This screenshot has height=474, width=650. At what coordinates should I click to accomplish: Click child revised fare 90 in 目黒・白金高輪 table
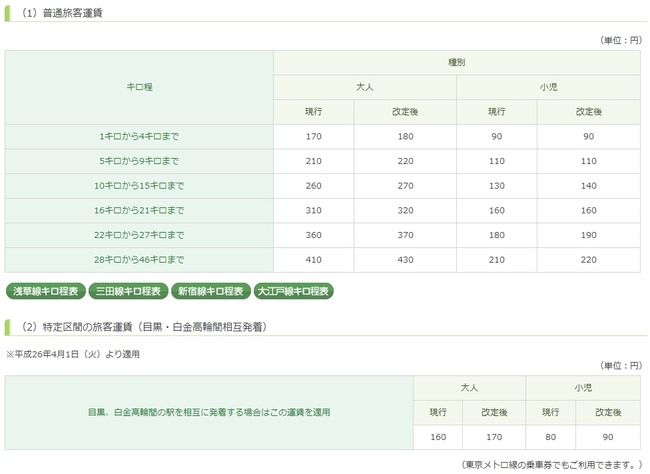click(x=608, y=437)
